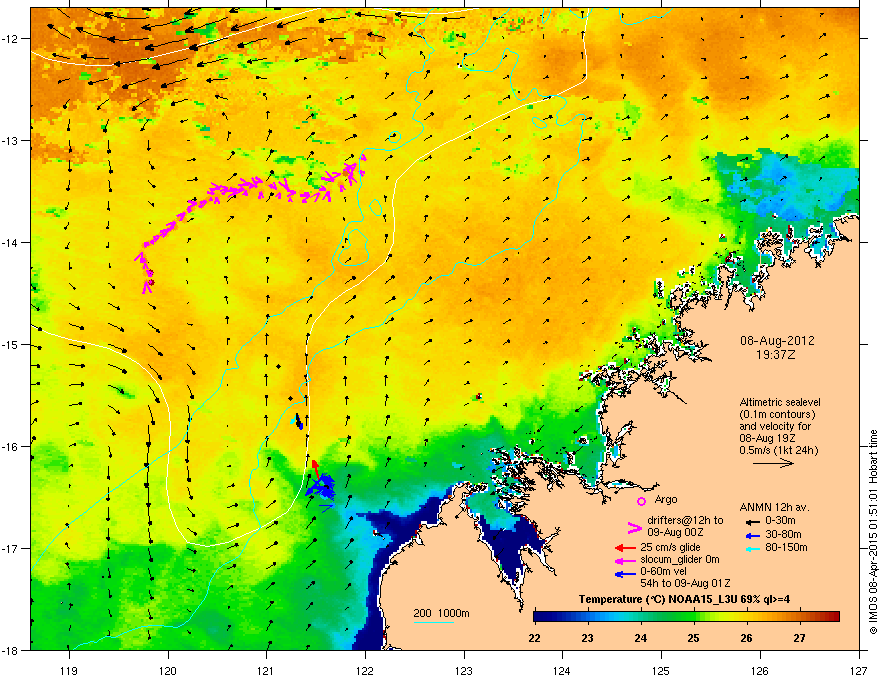Click the dark red end of temperature colorbar
Image resolution: width=880 pixels, height=680 pixels.
(833, 616)
